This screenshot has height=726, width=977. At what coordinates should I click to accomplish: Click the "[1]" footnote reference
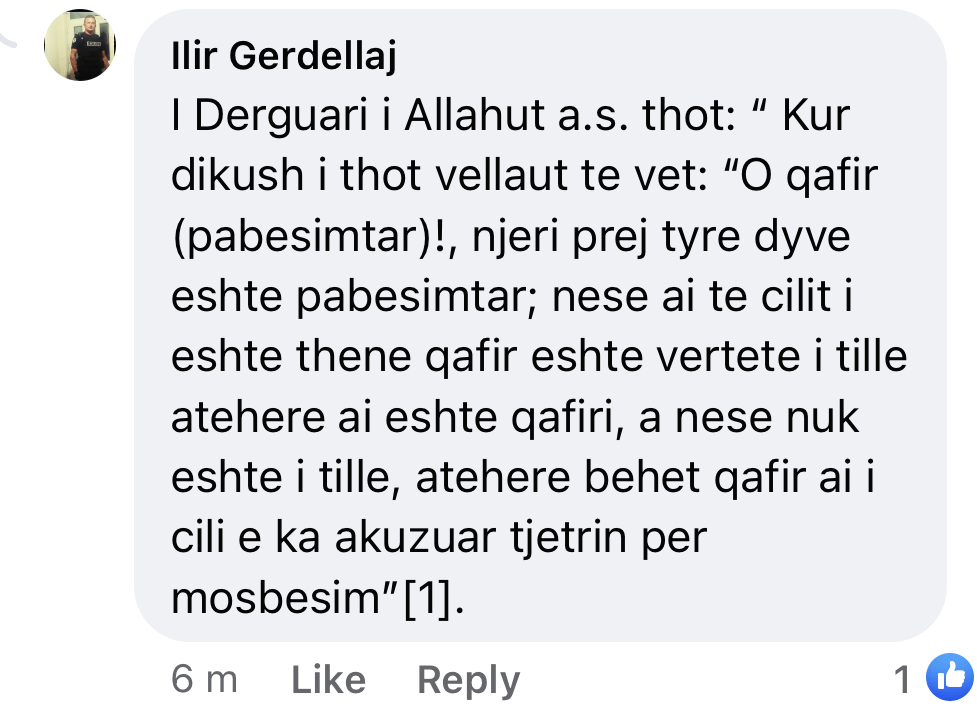[x=432, y=598]
